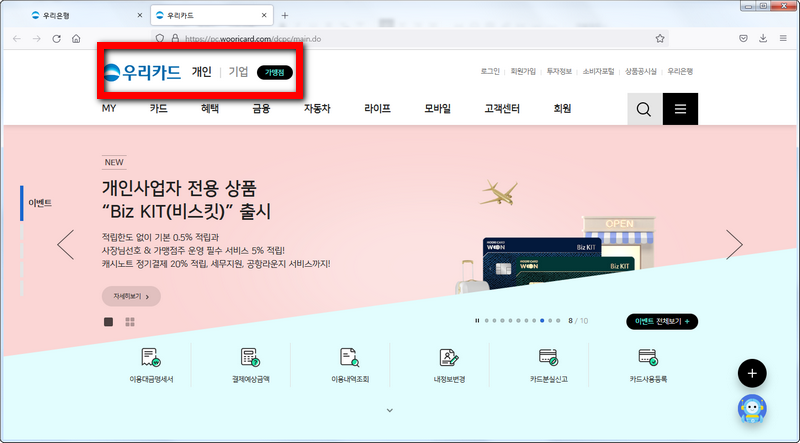Click the 상품공시실 link
This screenshot has height=443, width=800.
641,71
